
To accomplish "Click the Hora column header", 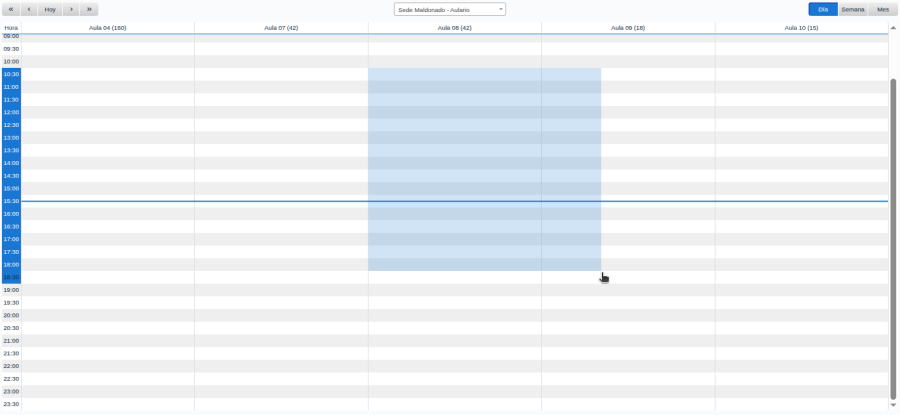I will pos(11,28).
